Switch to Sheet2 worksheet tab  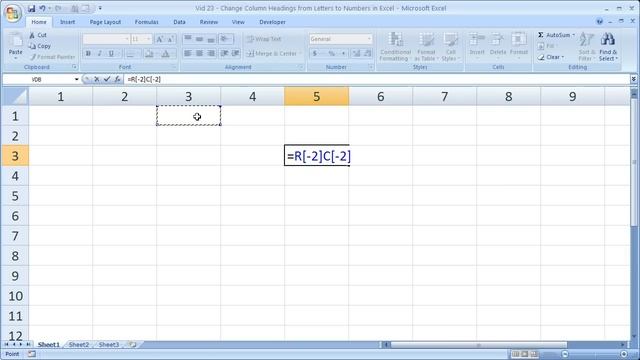79,345
